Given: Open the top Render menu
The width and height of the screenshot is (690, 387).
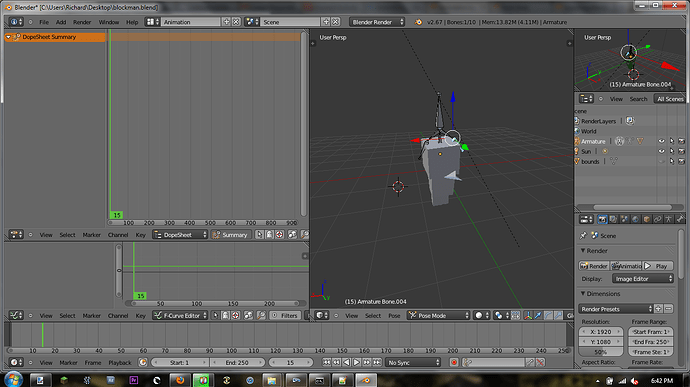Looking at the screenshot, I should pyautogui.click(x=82, y=22).
